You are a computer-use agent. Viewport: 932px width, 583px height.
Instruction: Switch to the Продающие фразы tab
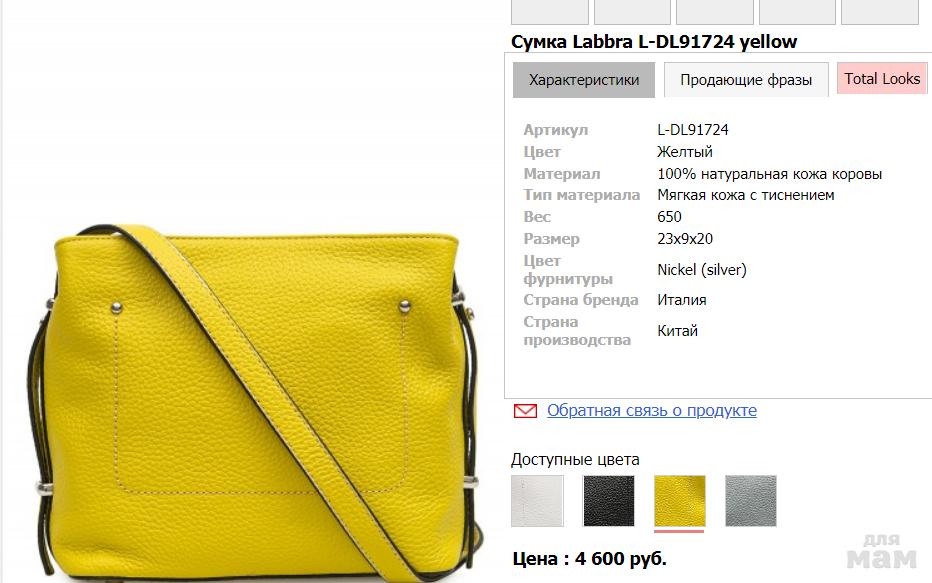click(x=746, y=80)
